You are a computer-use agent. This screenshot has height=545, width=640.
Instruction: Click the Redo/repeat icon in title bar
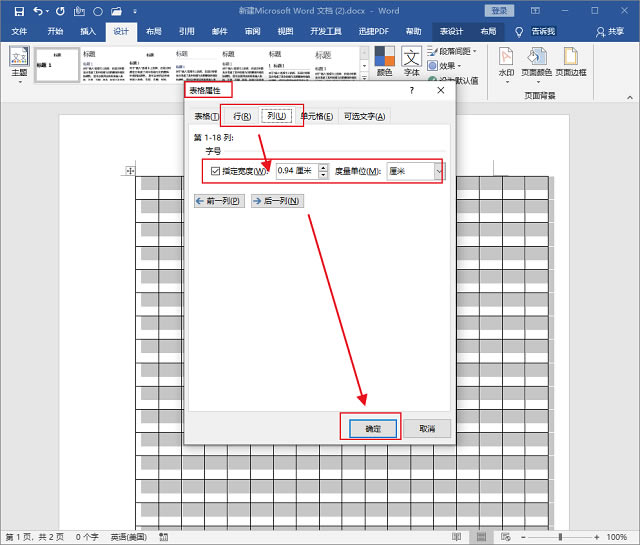click(60, 11)
